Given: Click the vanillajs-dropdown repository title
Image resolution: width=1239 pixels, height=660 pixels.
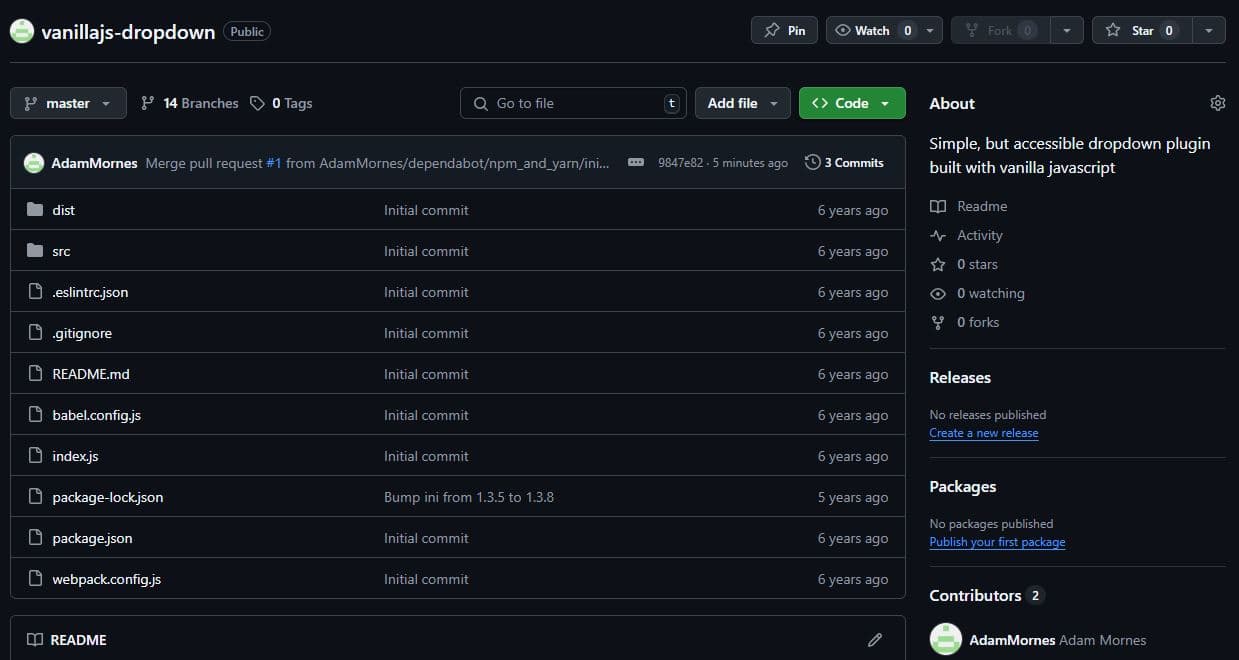Looking at the screenshot, I should click(x=128, y=31).
